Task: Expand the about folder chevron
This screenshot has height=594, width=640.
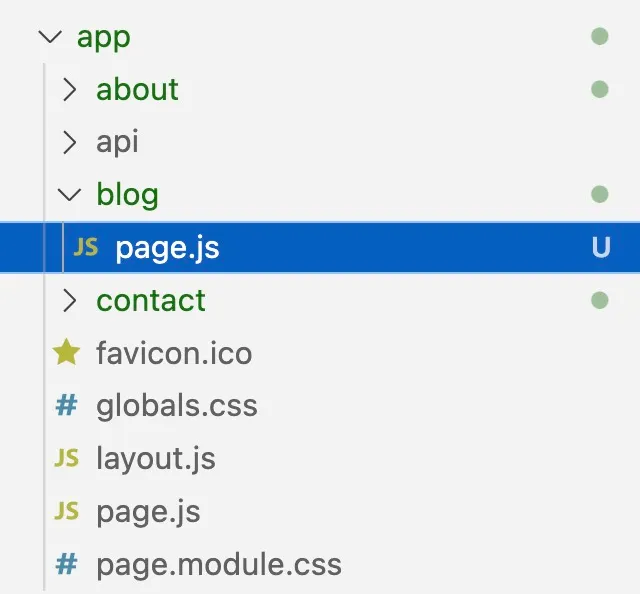Action: [70, 89]
